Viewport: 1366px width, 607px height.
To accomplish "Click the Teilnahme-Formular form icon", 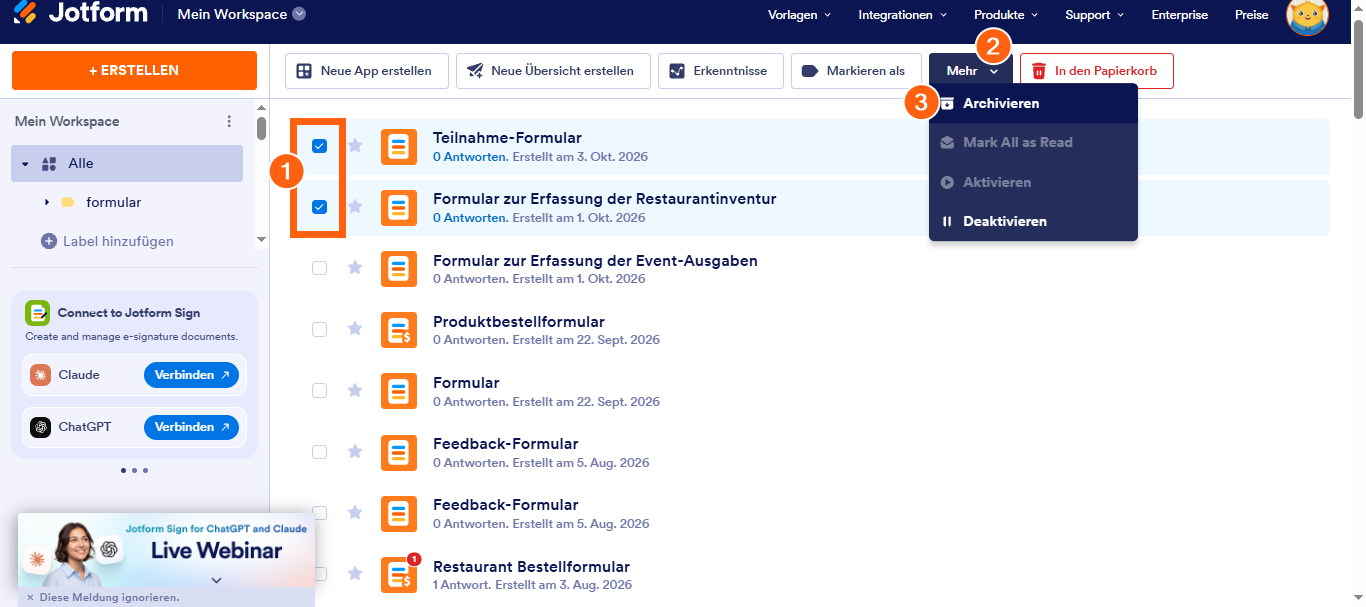I will [399, 146].
